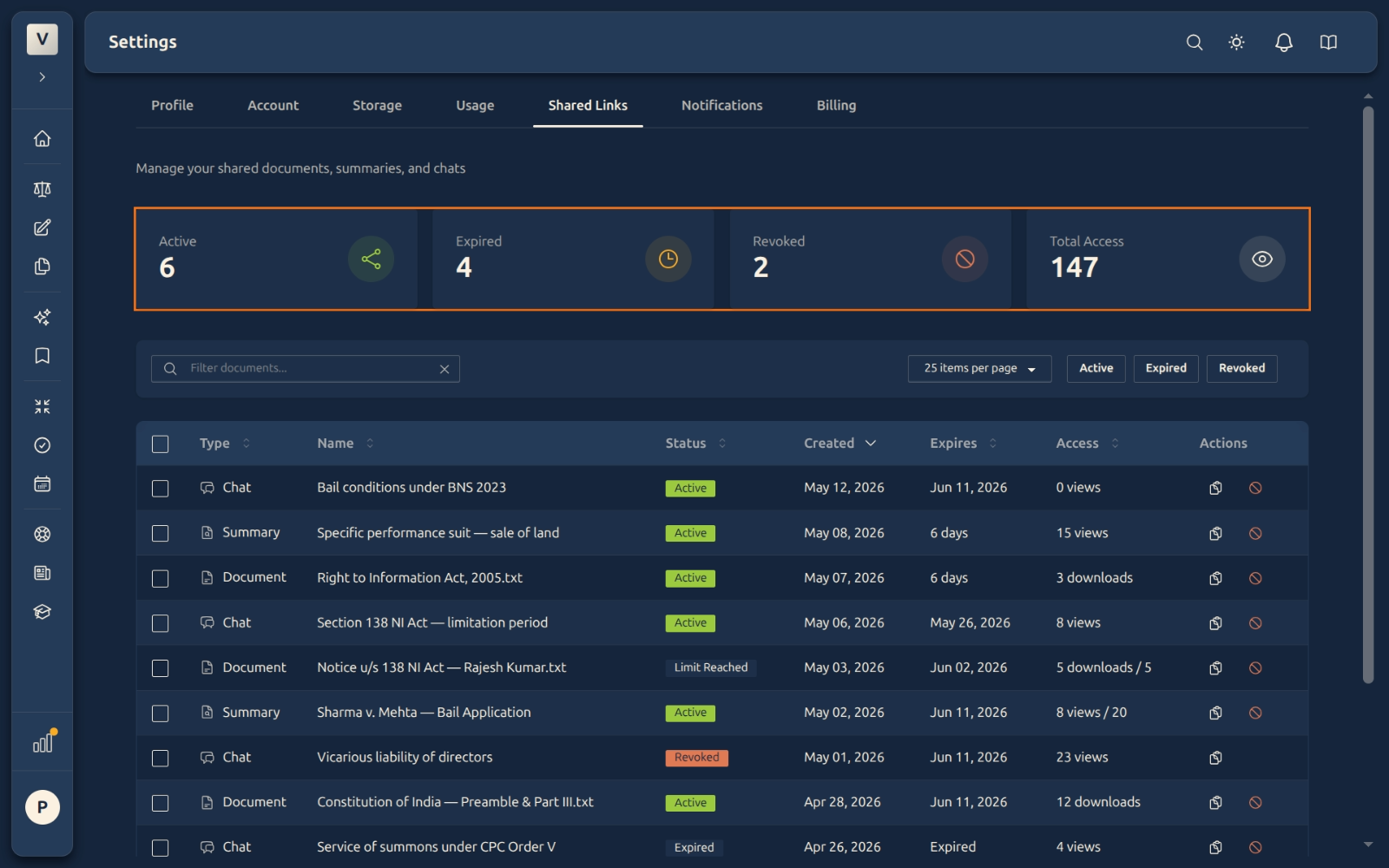Image resolution: width=1389 pixels, height=868 pixels.
Task: Open the scales of justice sidebar icon
Action: (x=42, y=189)
